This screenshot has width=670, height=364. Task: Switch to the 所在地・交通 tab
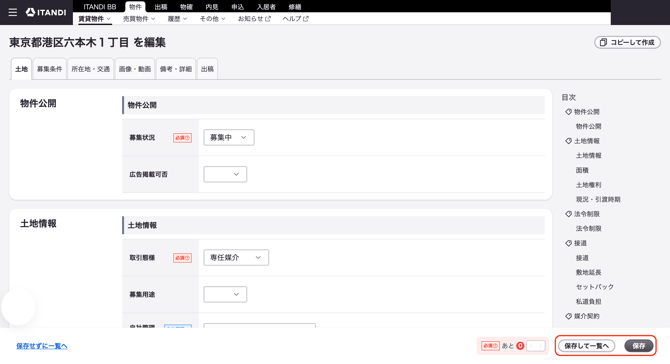(91, 69)
